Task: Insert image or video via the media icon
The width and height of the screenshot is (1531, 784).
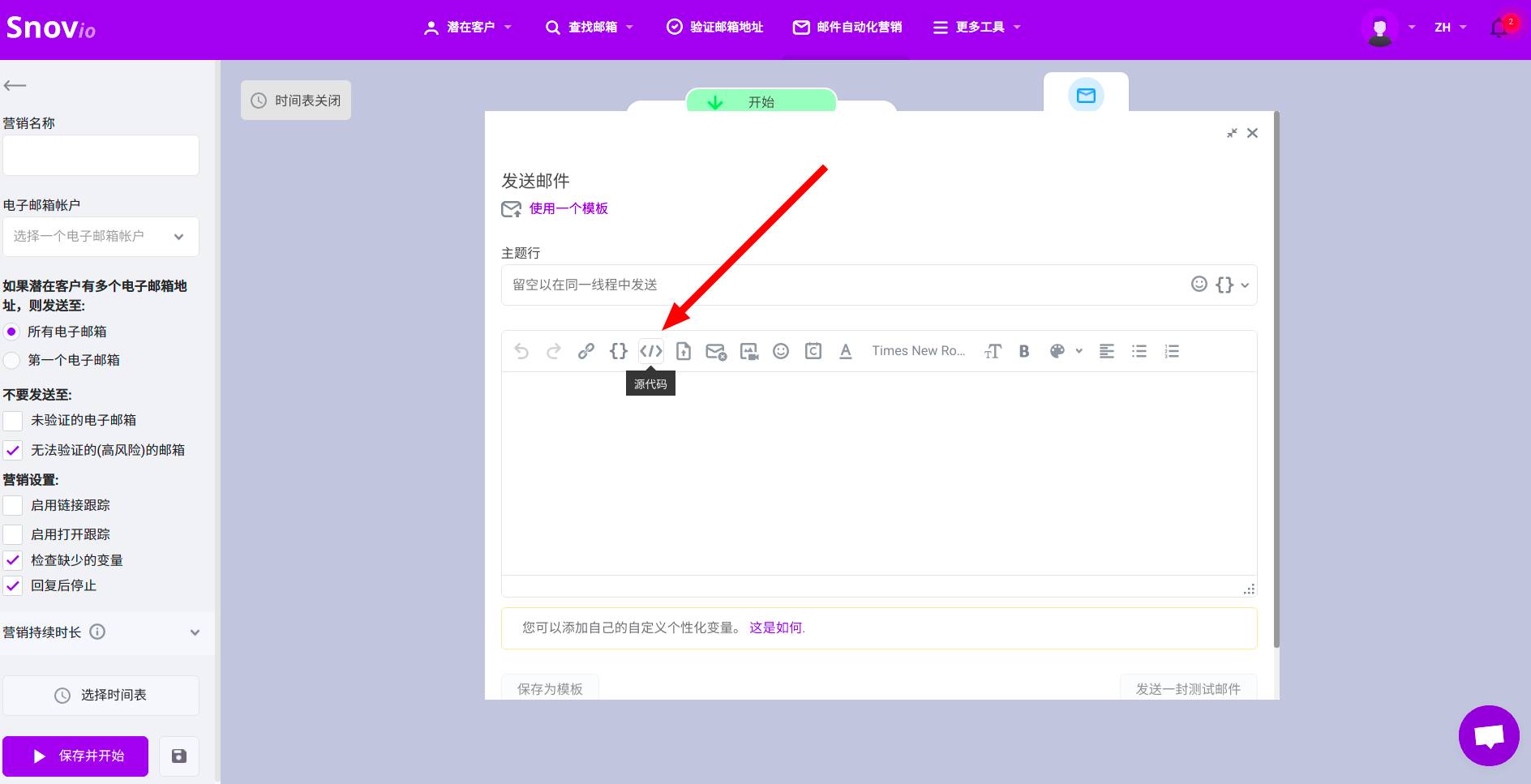Action: point(748,351)
